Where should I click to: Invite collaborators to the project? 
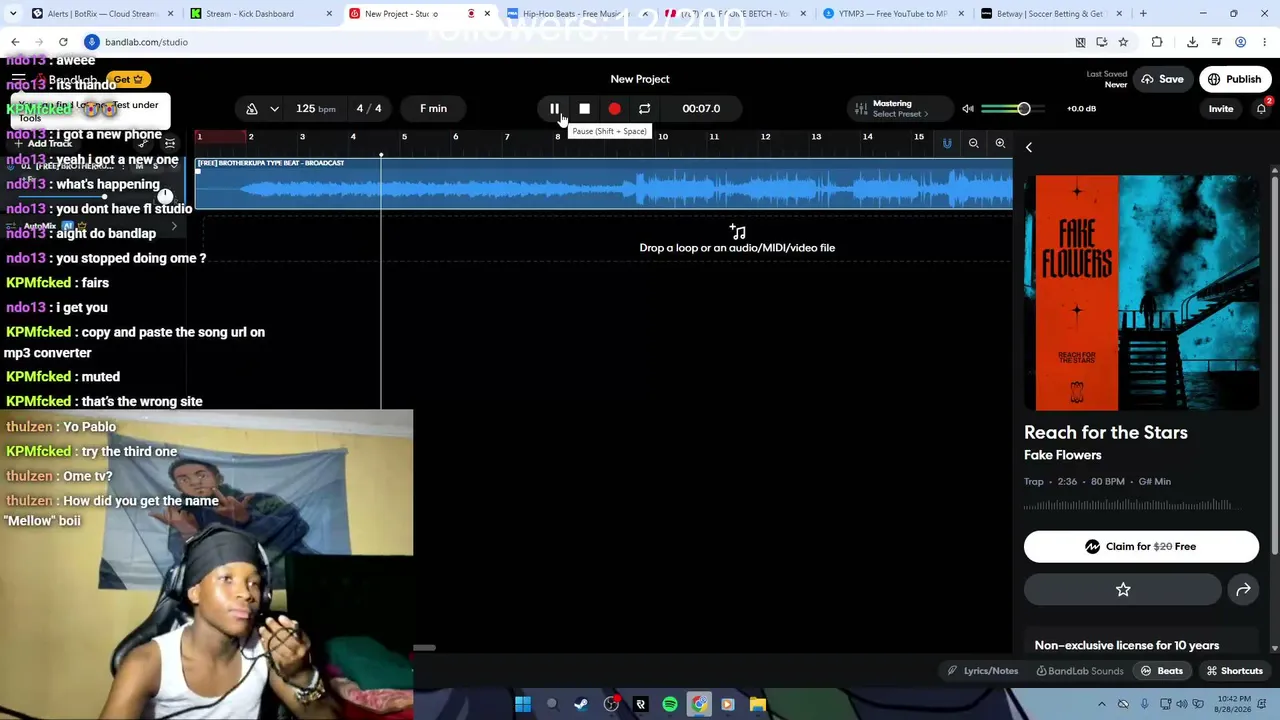point(1220,109)
